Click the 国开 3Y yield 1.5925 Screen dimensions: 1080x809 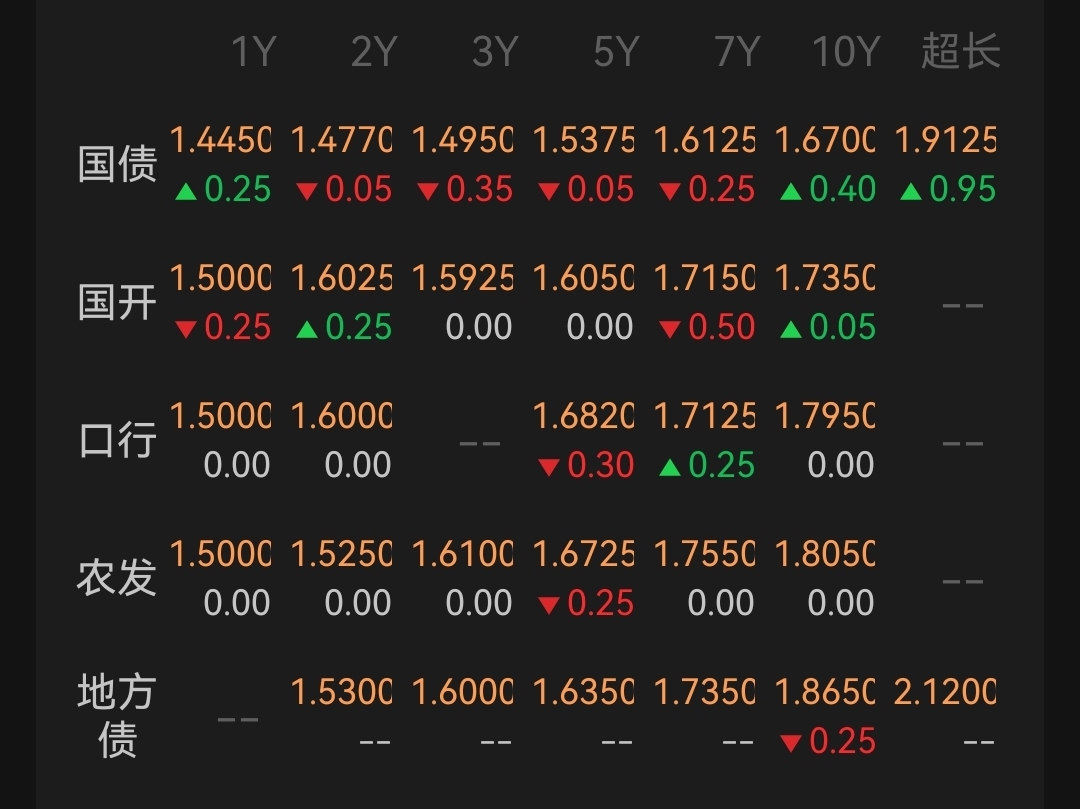coord(462,278)
